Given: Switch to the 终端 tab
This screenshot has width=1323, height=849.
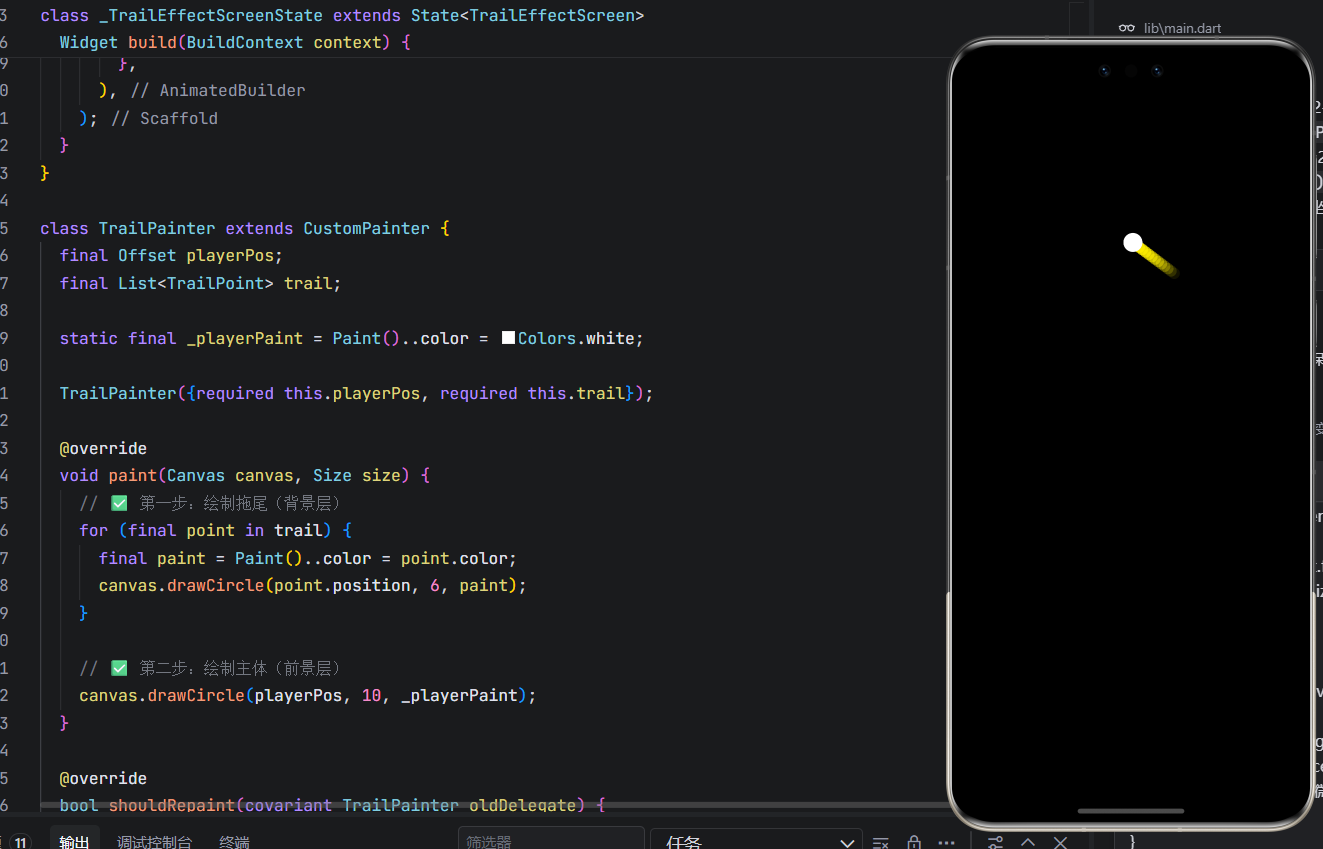Looking at the screenshot, I should tap(234, 842).
